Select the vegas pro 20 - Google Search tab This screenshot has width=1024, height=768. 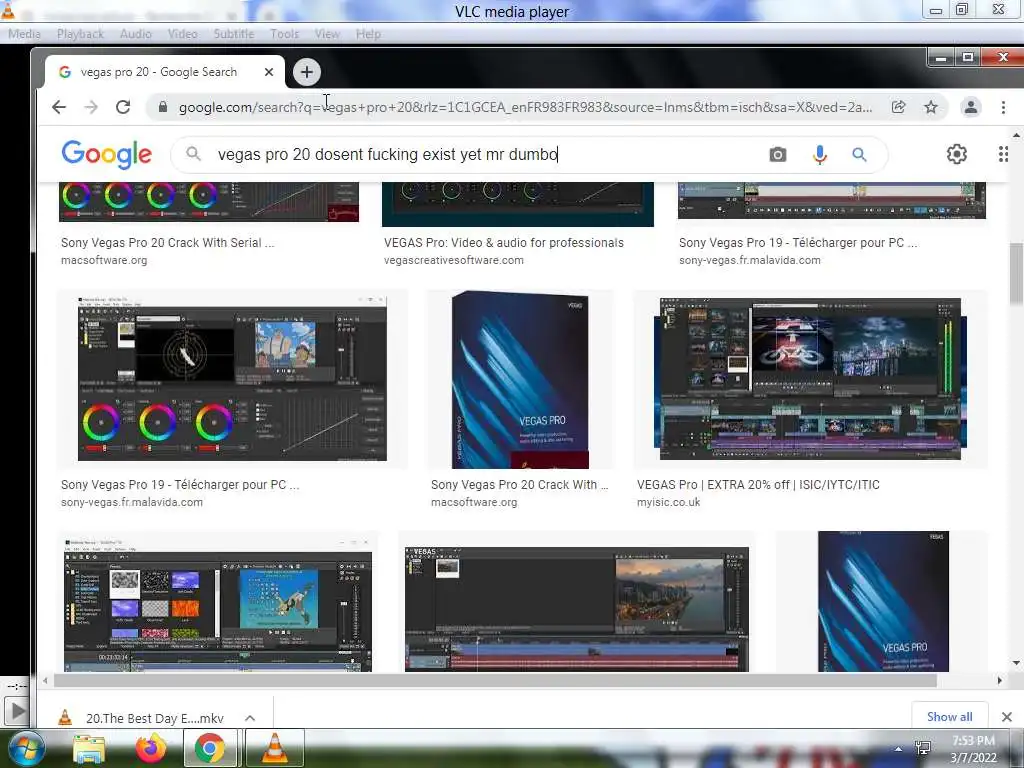(x=159, y=72)
